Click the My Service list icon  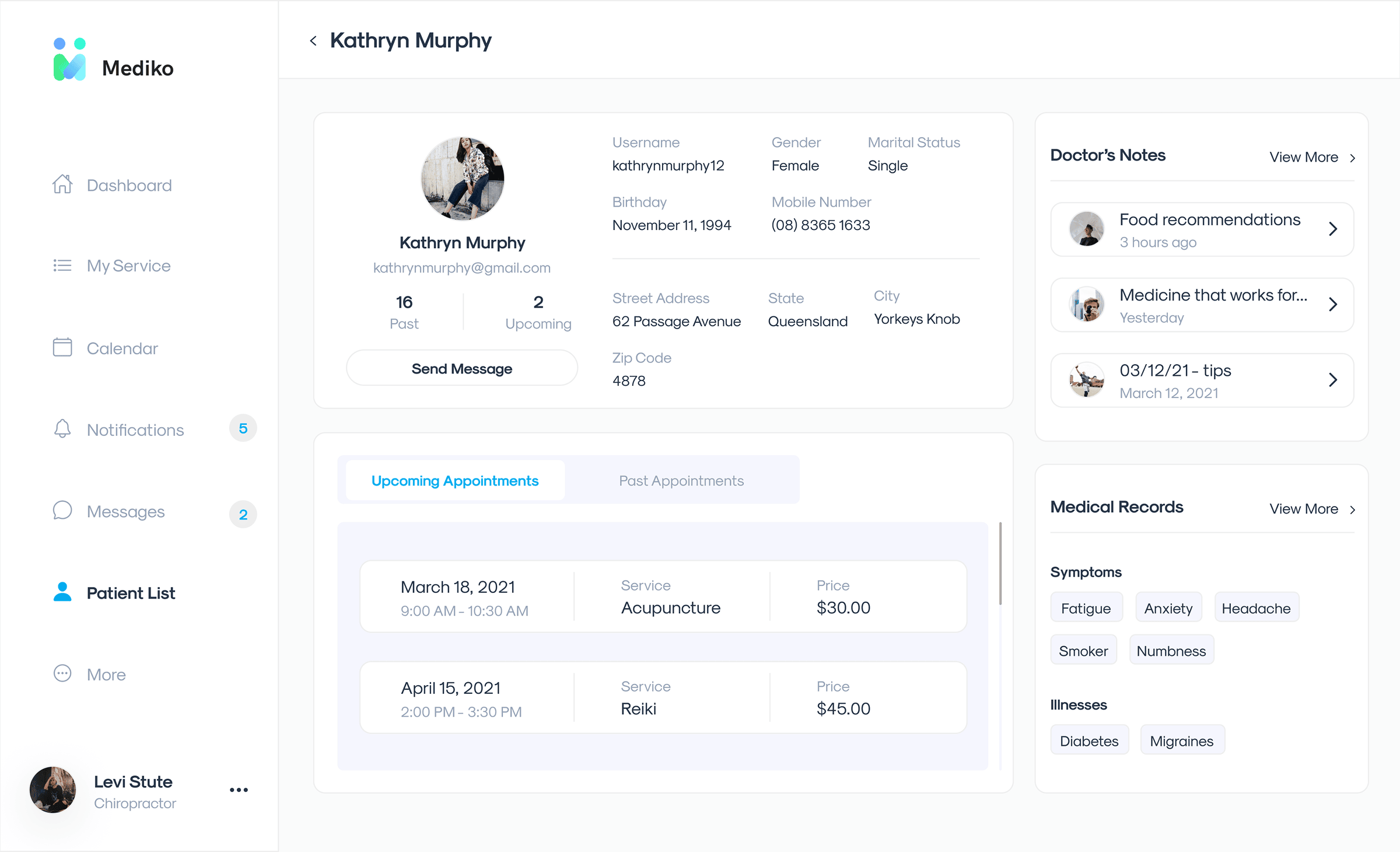pos(62,266)
